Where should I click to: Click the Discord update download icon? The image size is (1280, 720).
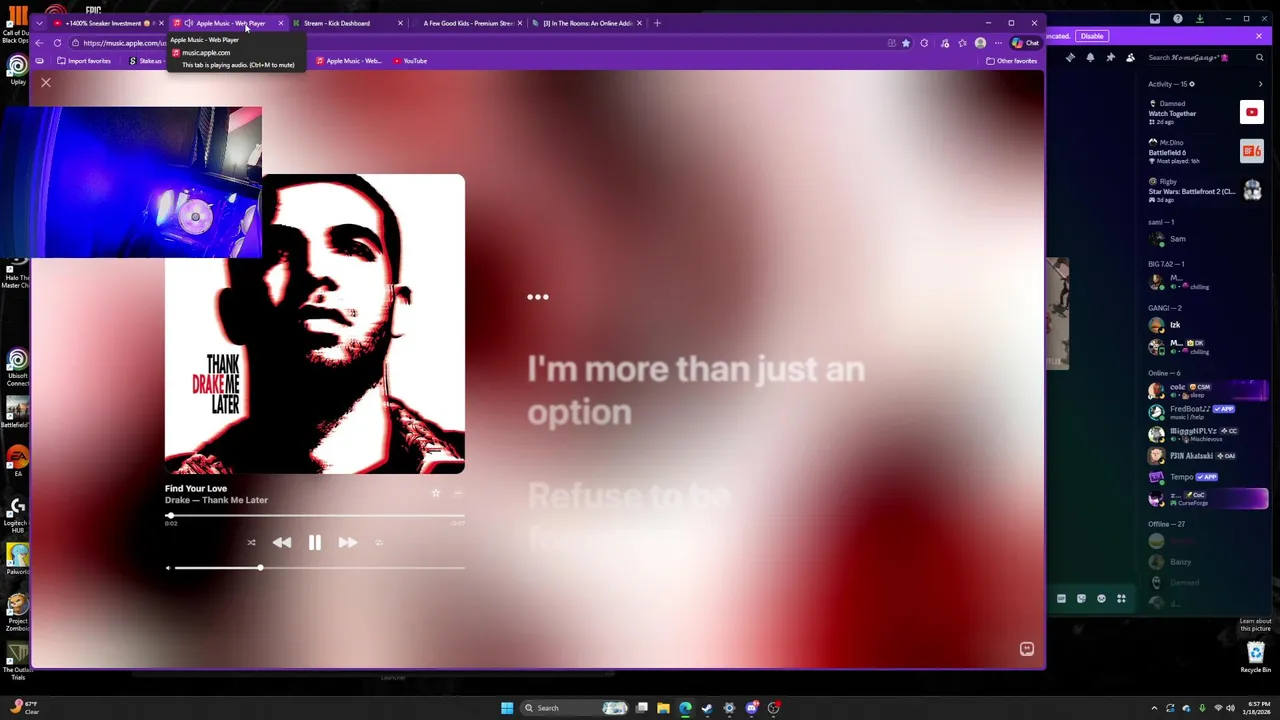[1200, 18]
